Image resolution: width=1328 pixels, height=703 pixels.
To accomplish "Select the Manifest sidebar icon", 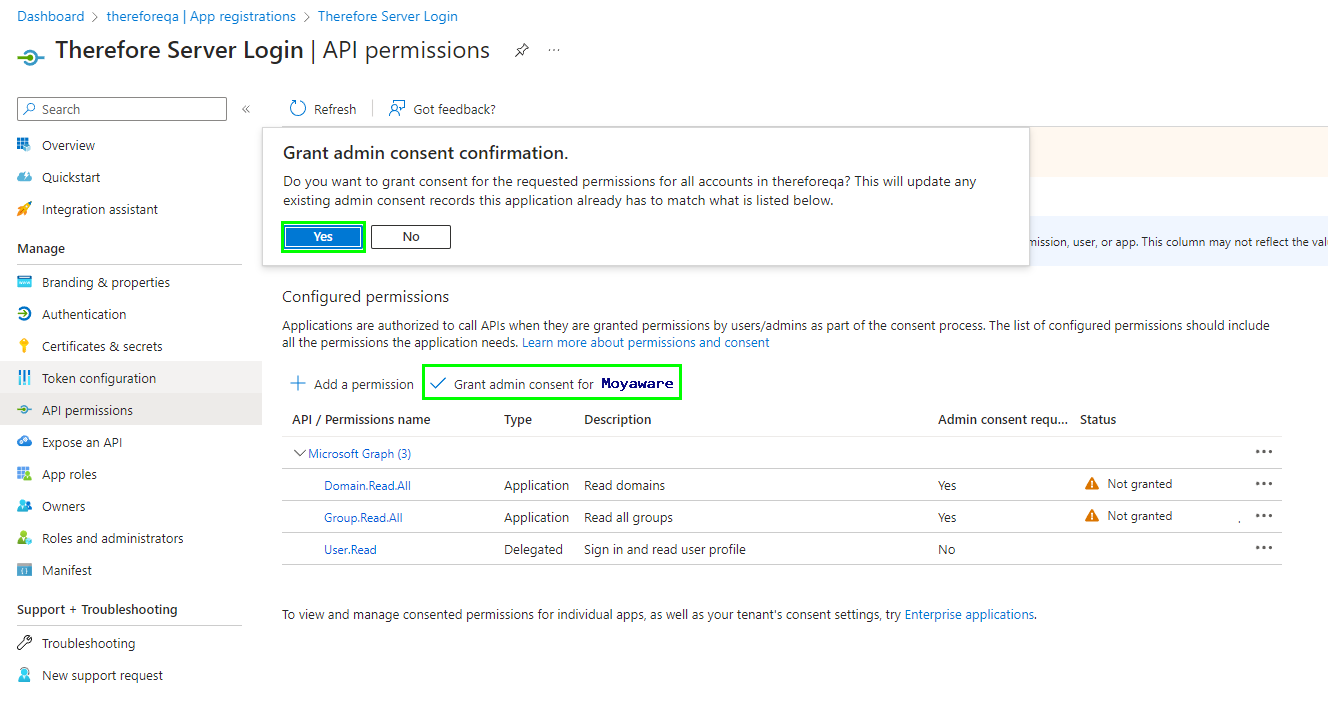I will 25,569.
